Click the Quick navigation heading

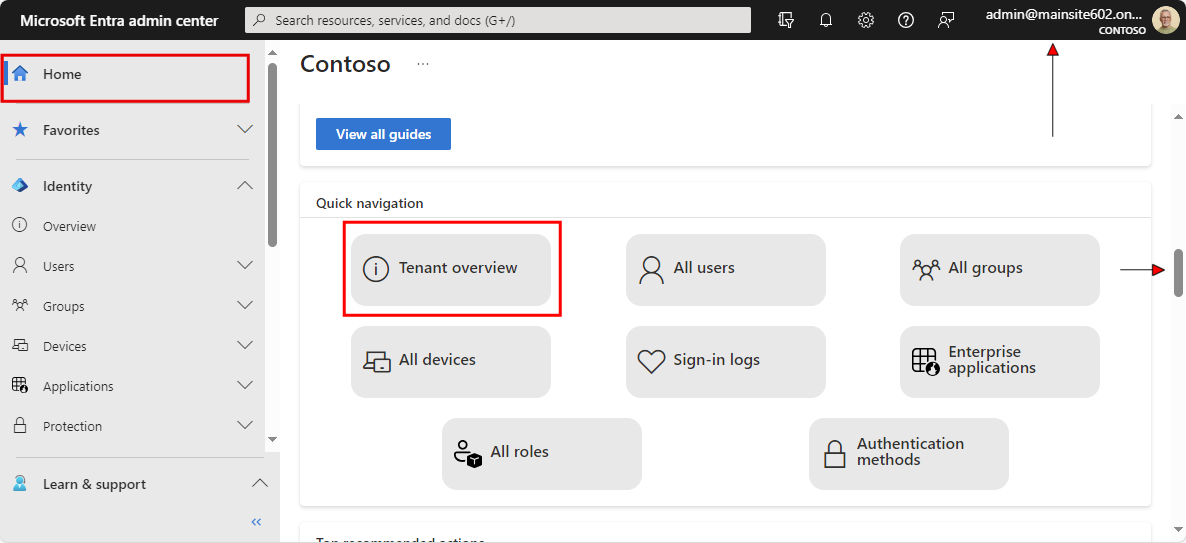370,203
